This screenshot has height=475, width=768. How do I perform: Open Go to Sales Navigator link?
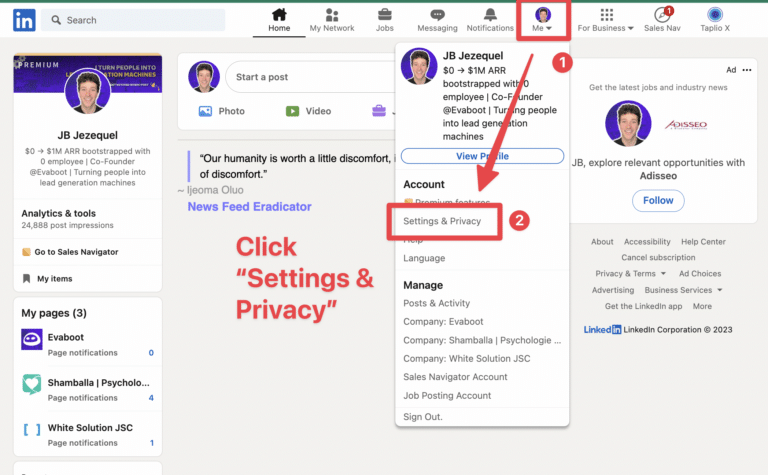(x=76, y=252)
